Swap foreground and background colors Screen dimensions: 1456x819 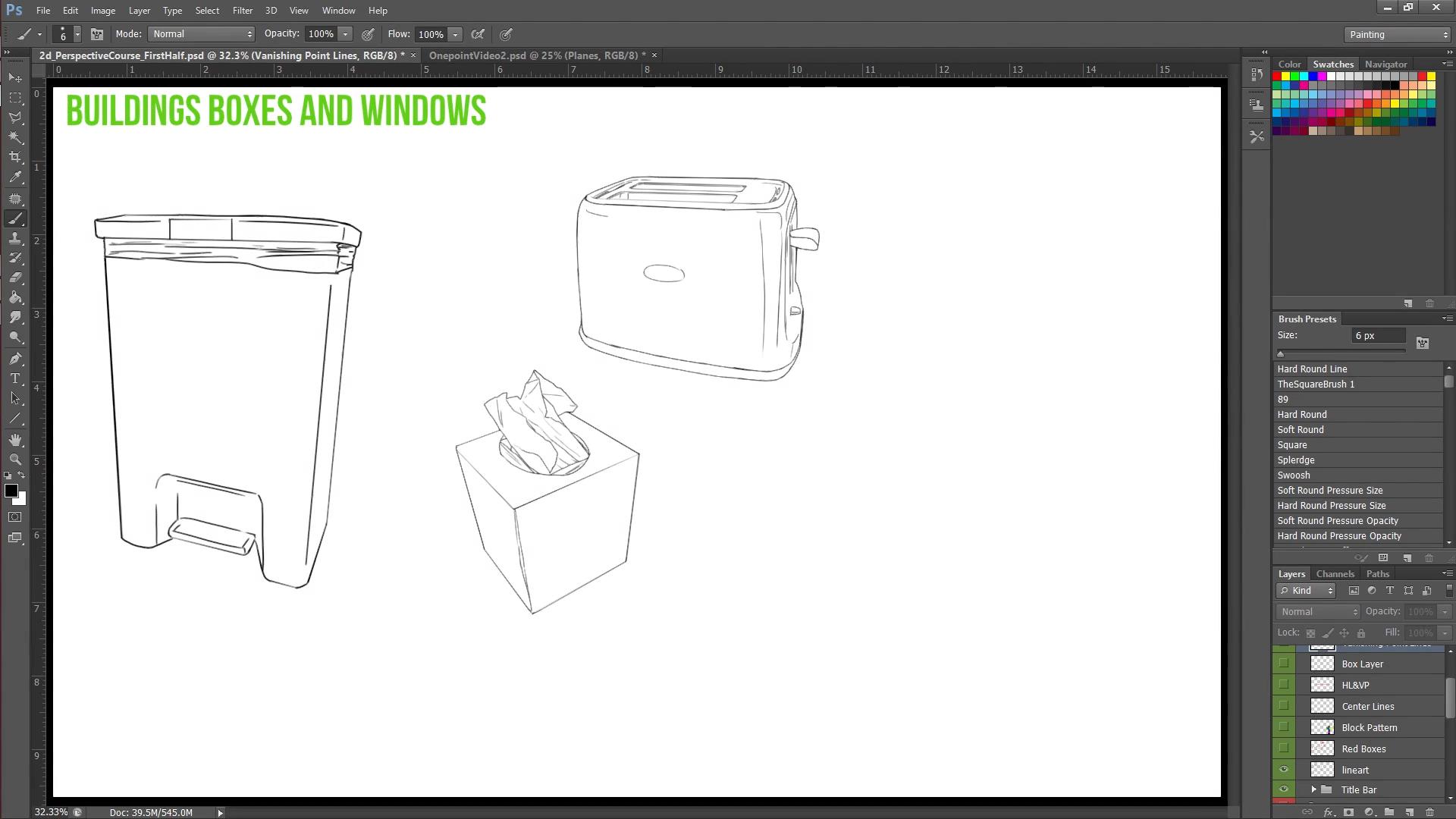(22, 475)
